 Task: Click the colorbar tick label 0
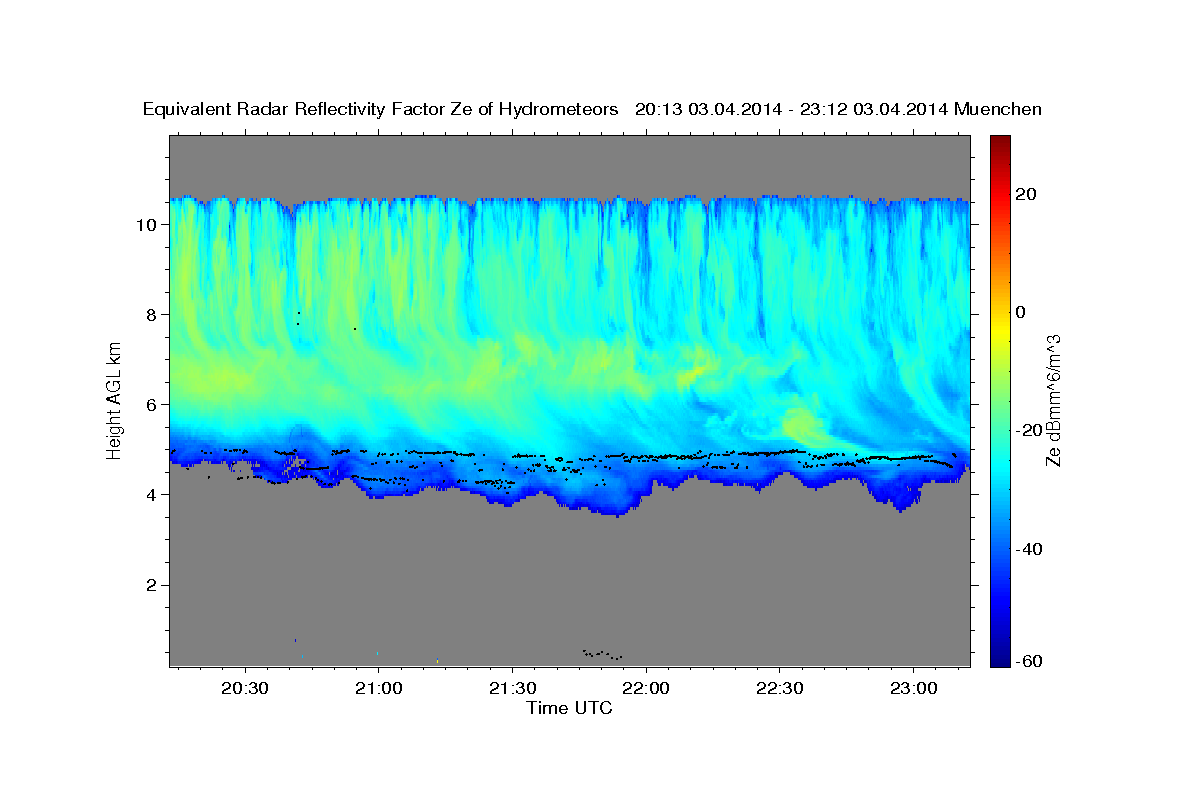[1021, 312]
